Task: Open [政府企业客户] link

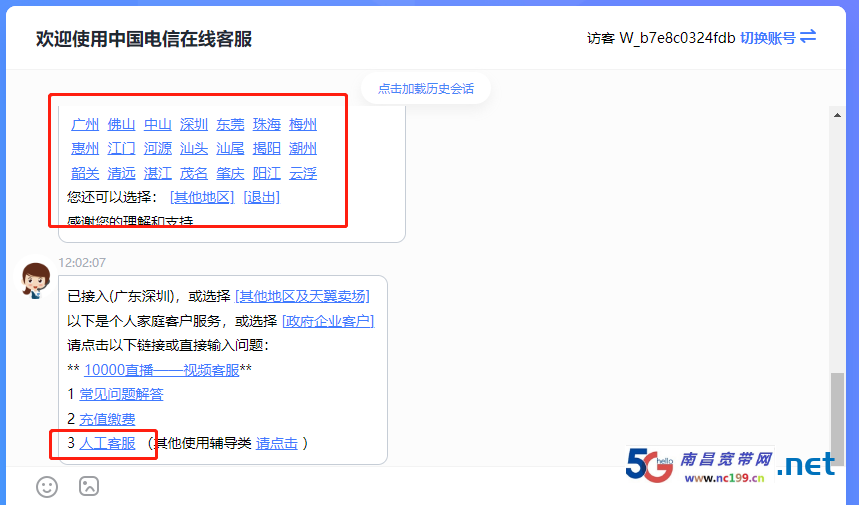Action: point(328,321)
